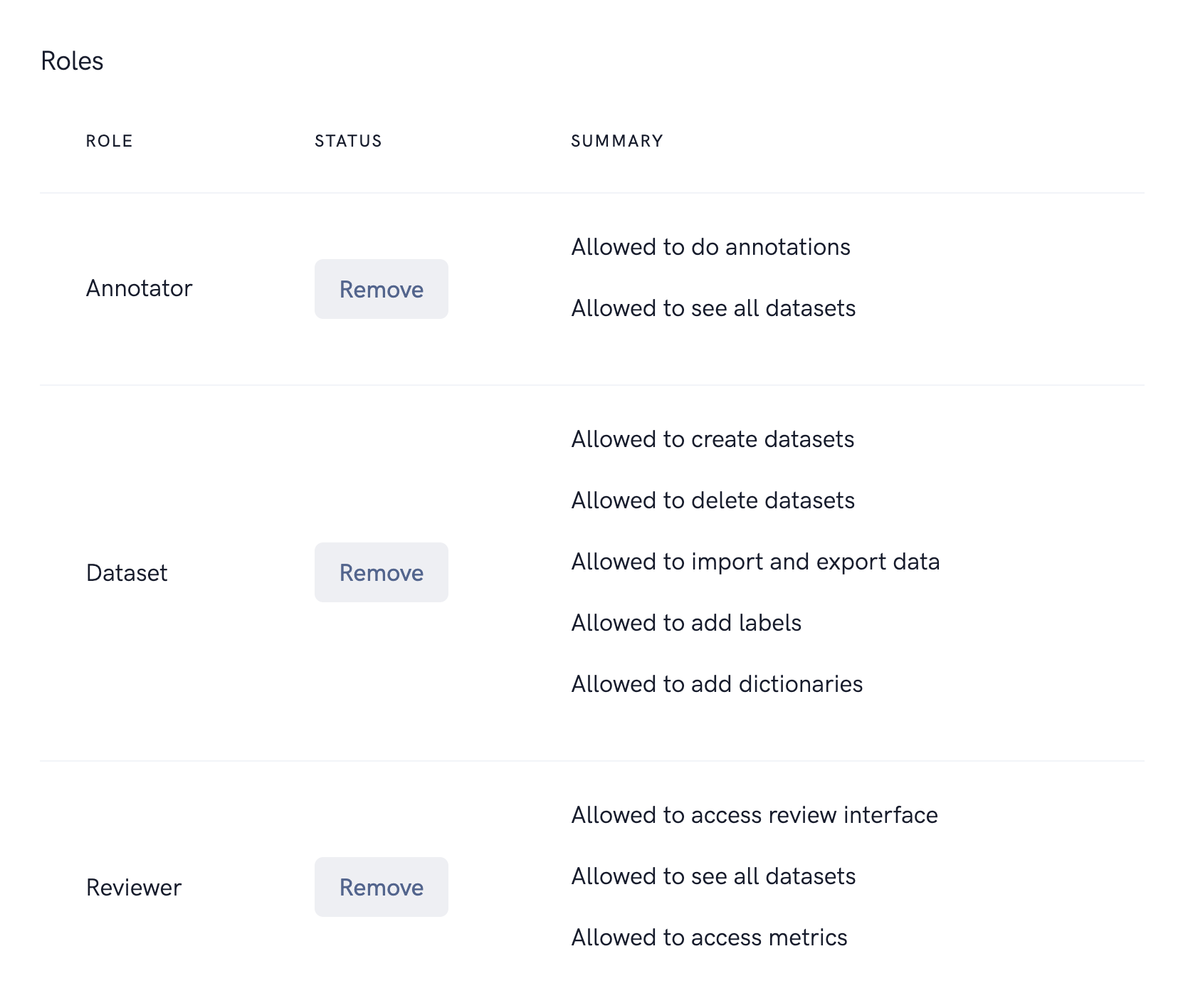This screenshot has height=1008, width=1183.
Task: Click 'Allowed to delete datasets' text
Action: pyautogui.click(x=713, y=500)
